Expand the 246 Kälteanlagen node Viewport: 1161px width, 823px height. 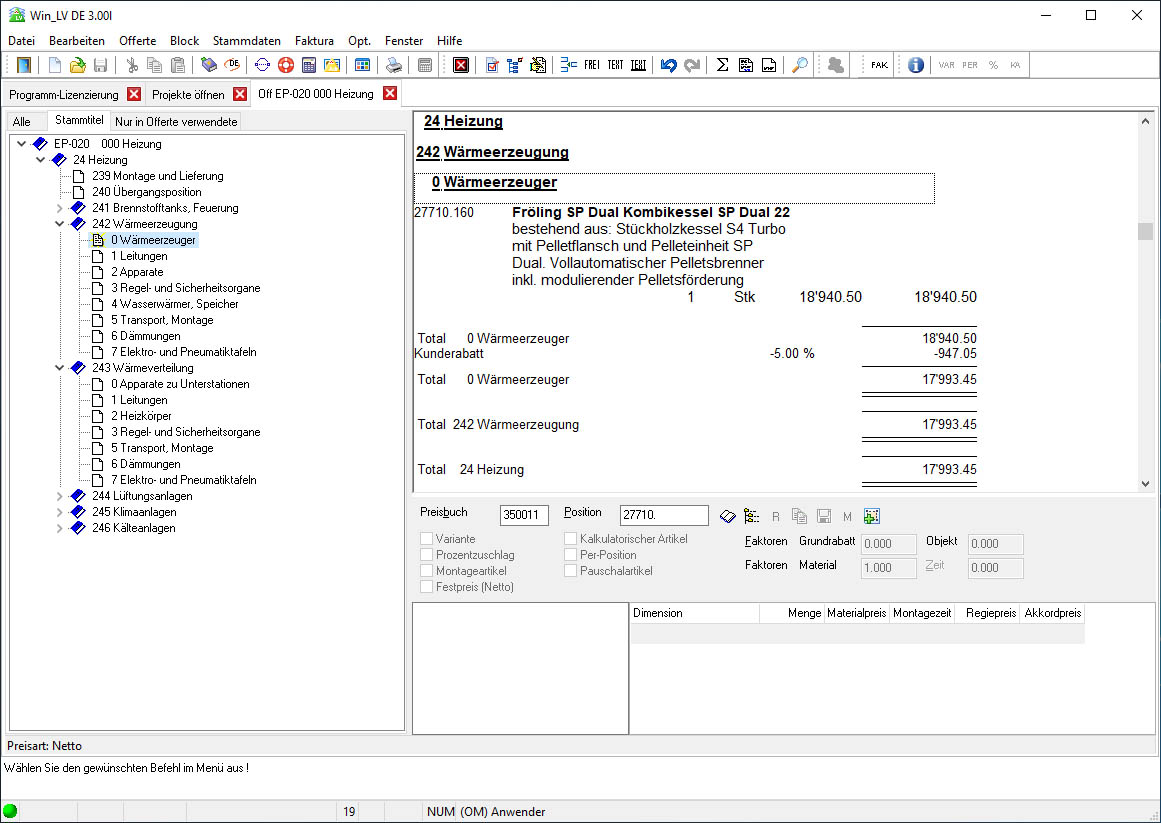point(60,528)
